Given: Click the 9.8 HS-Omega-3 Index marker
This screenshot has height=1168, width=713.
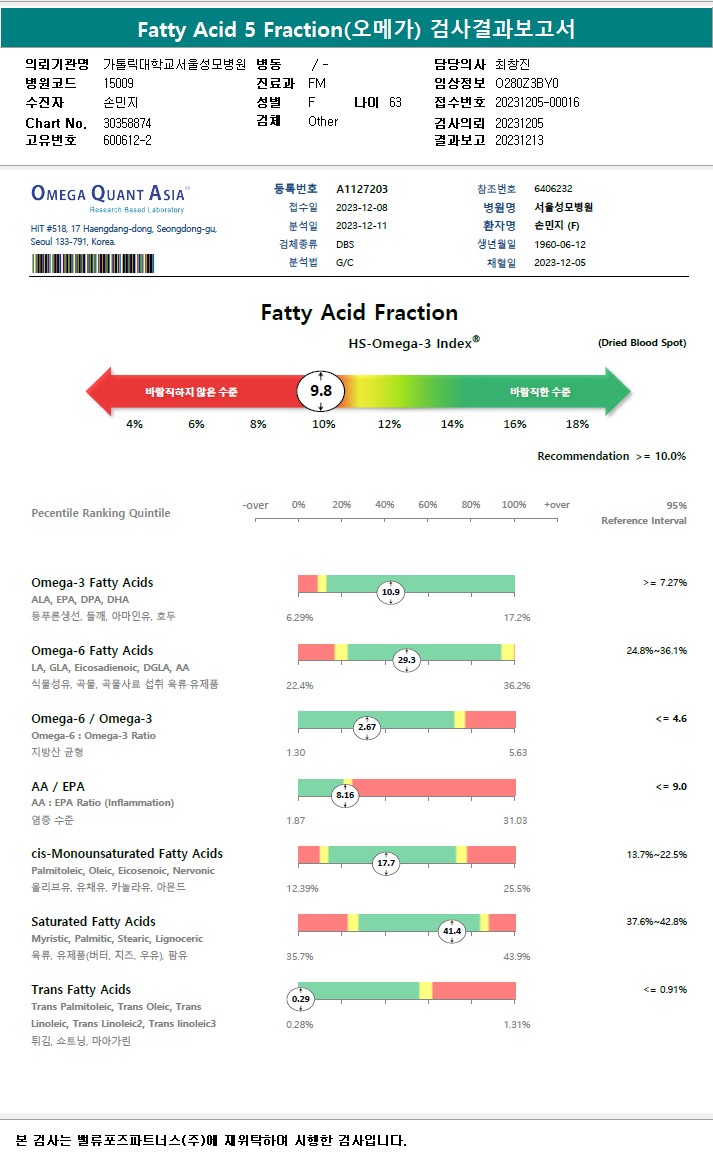Looking at the screenshot, I should (x=321, y=391).
